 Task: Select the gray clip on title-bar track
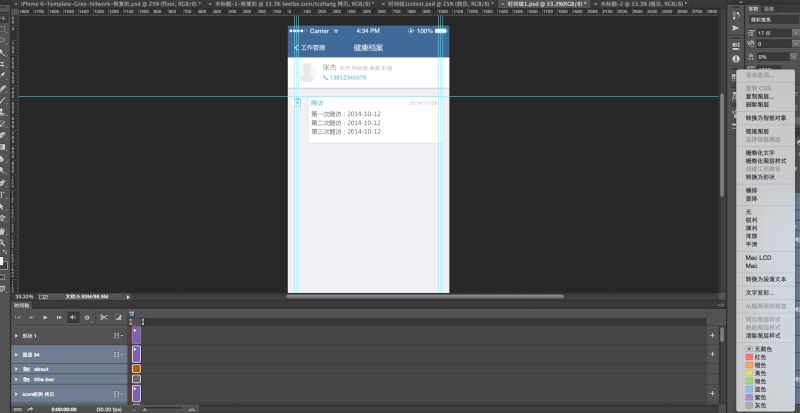136,379
